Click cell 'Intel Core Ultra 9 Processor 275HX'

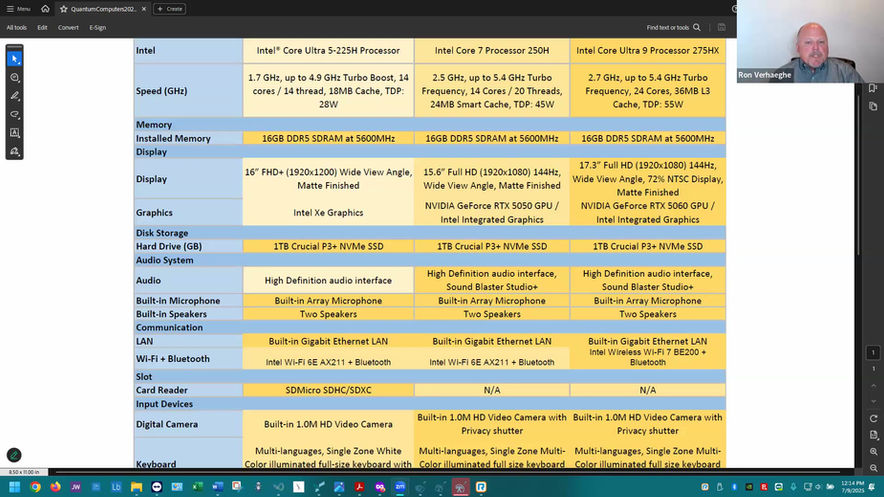point(647,50)
